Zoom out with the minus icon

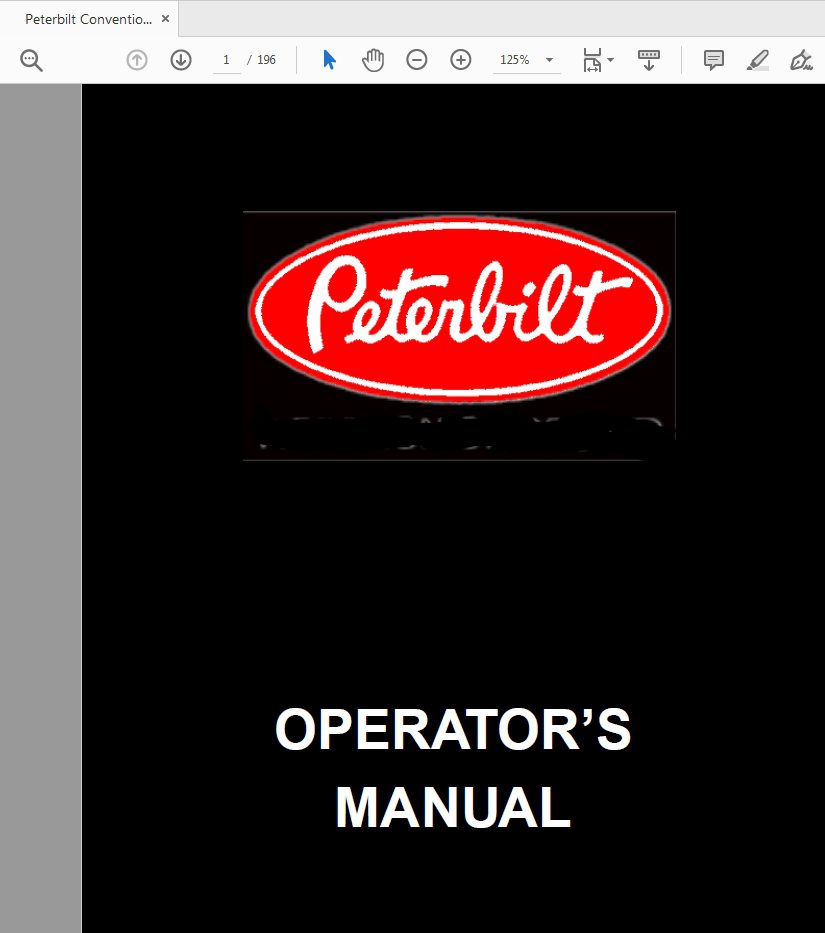point(417,60)
